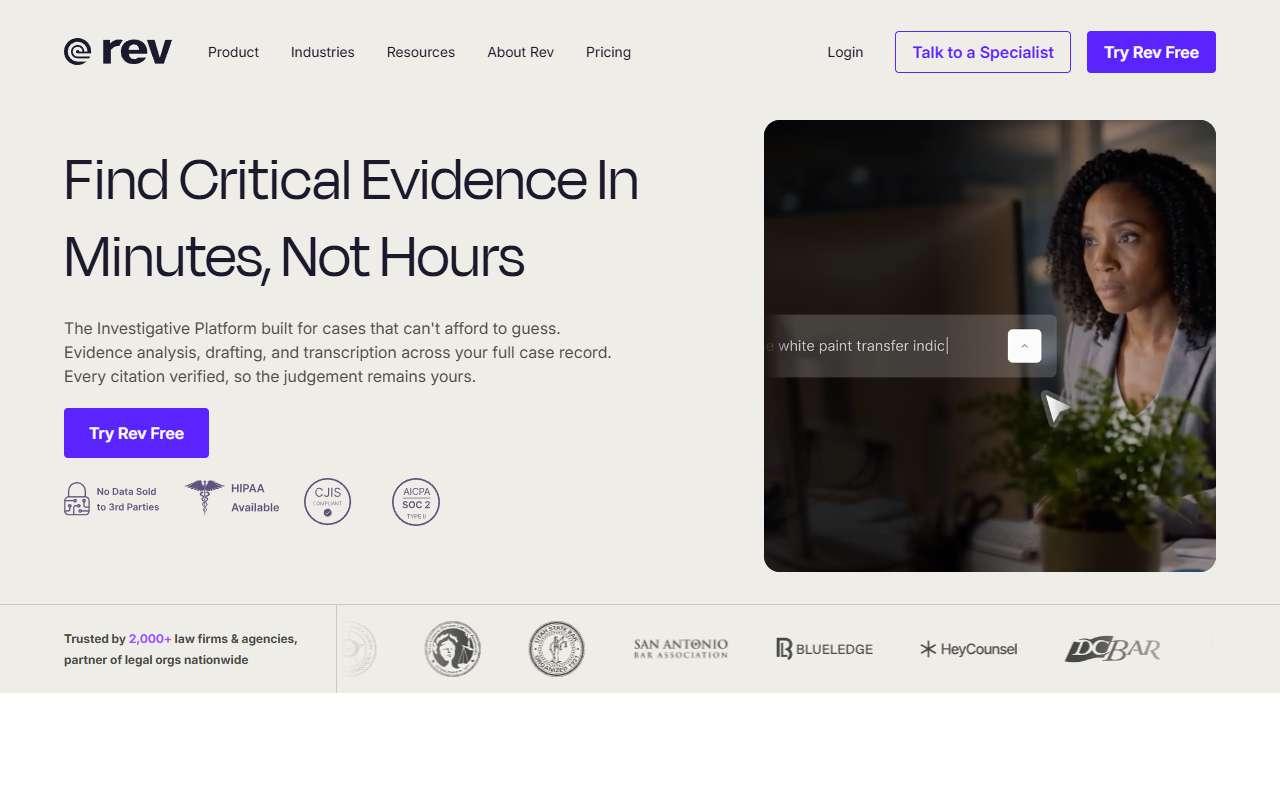Click the BlueLedge logo

[x=824, y=649]
